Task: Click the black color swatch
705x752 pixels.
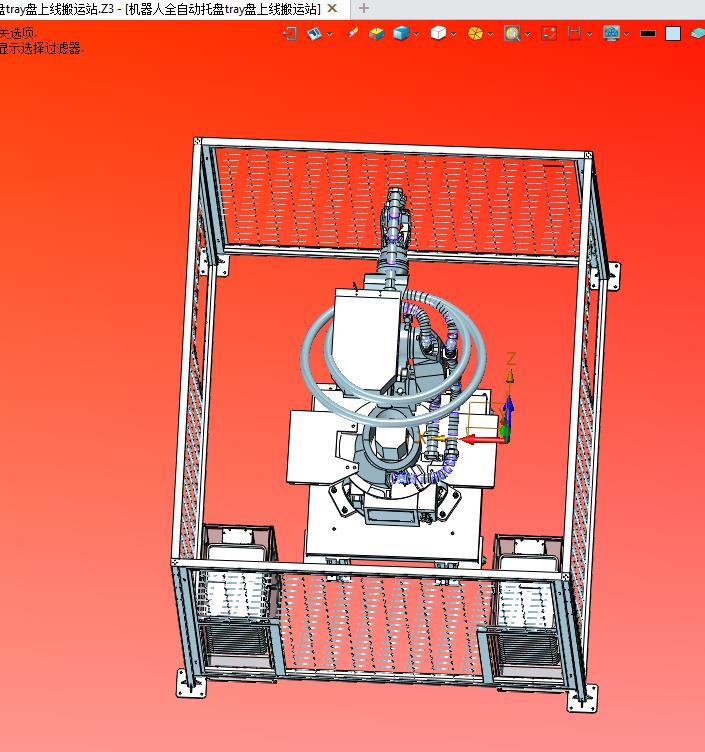Action: pos(648,34)
